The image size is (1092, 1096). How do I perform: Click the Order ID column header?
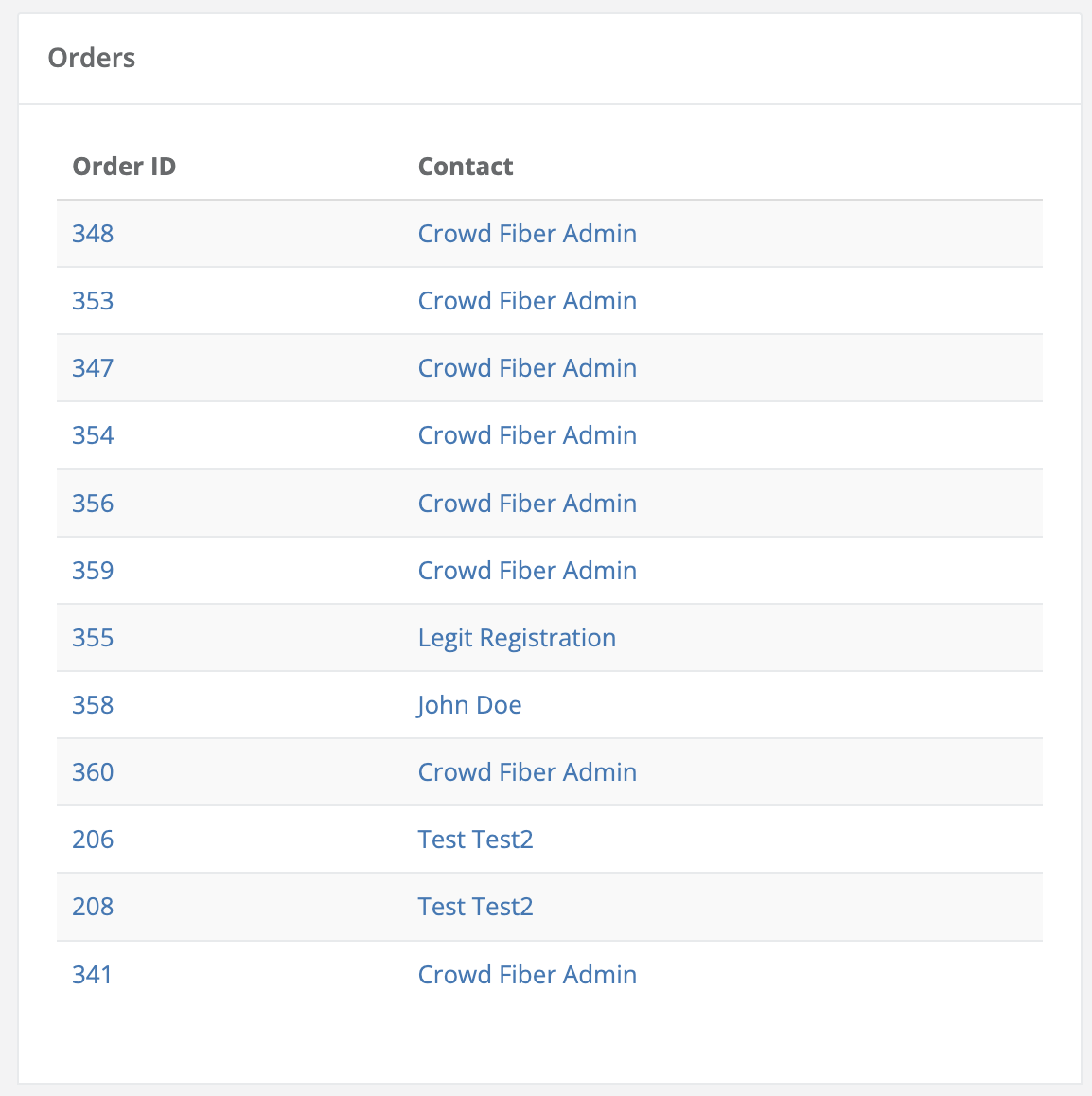click(124, 167)
